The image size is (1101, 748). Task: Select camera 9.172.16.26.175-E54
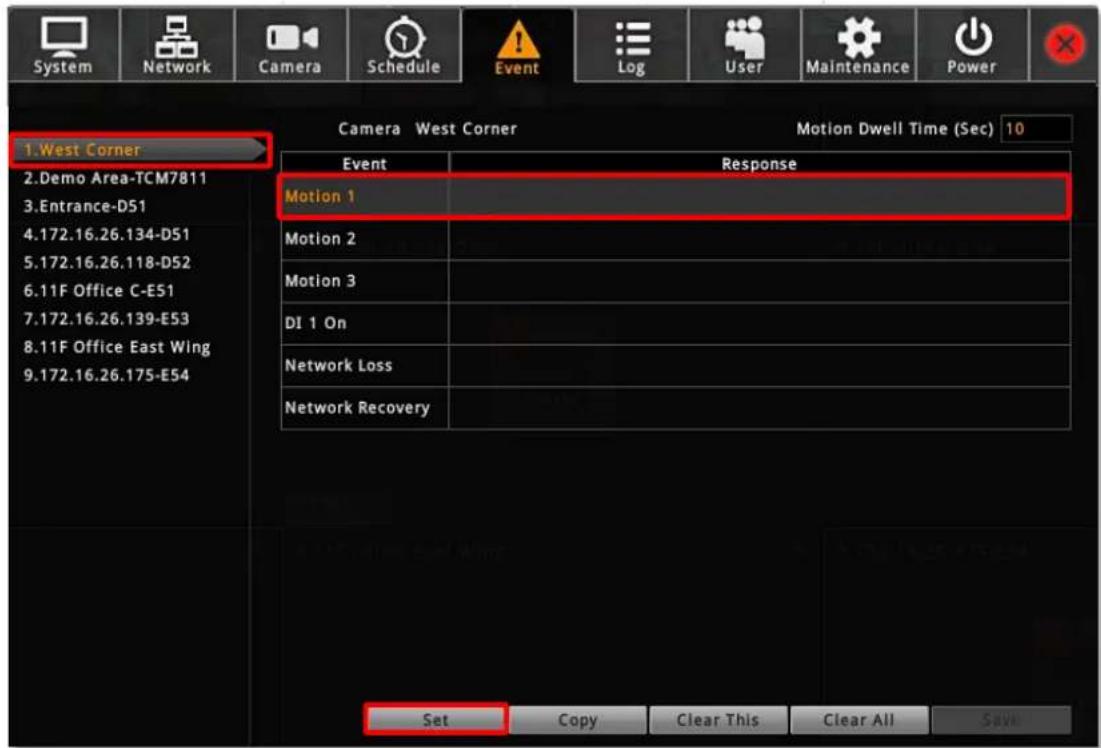click(x=106, y=375)
